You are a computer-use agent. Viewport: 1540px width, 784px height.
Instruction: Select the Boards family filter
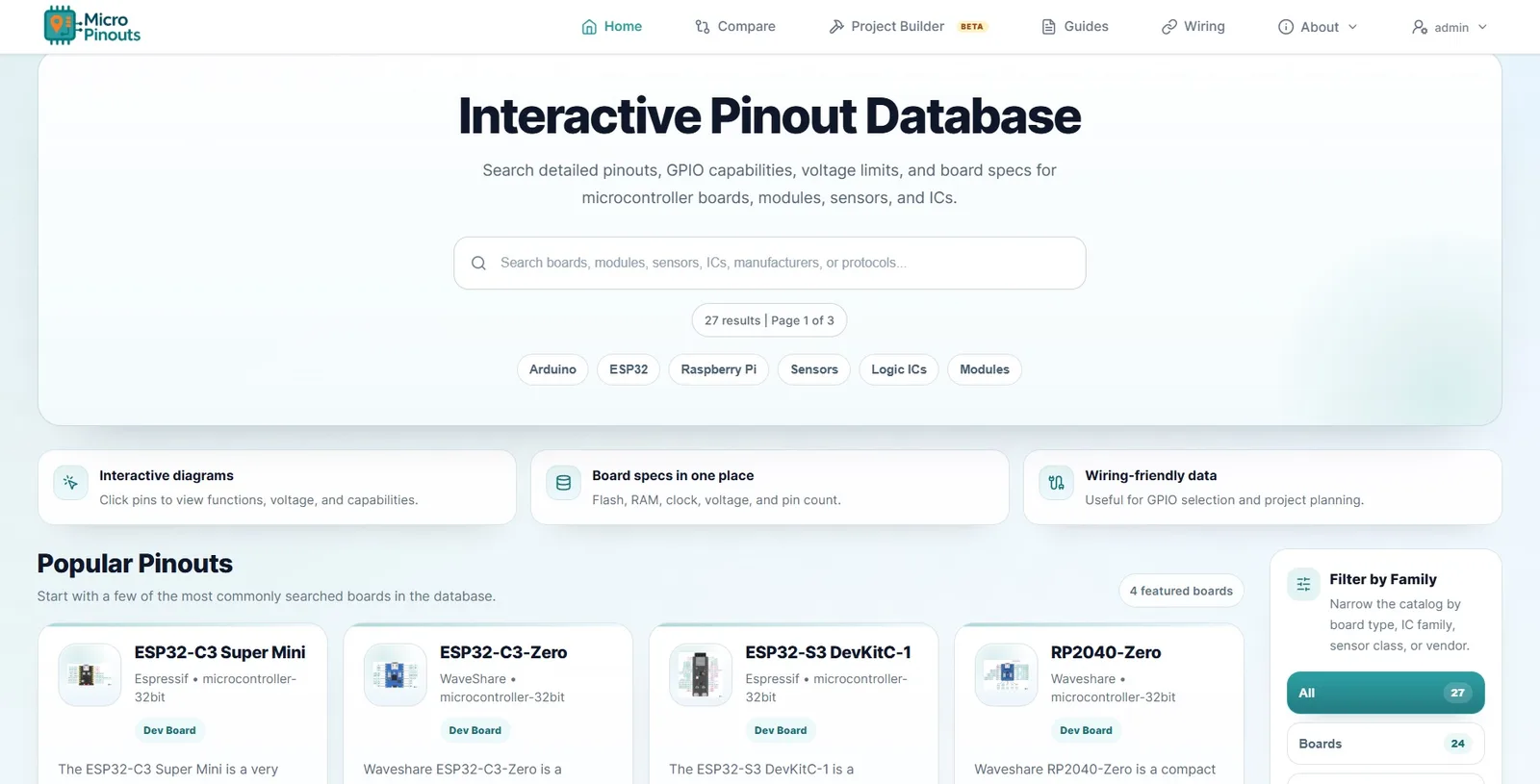1386,744
